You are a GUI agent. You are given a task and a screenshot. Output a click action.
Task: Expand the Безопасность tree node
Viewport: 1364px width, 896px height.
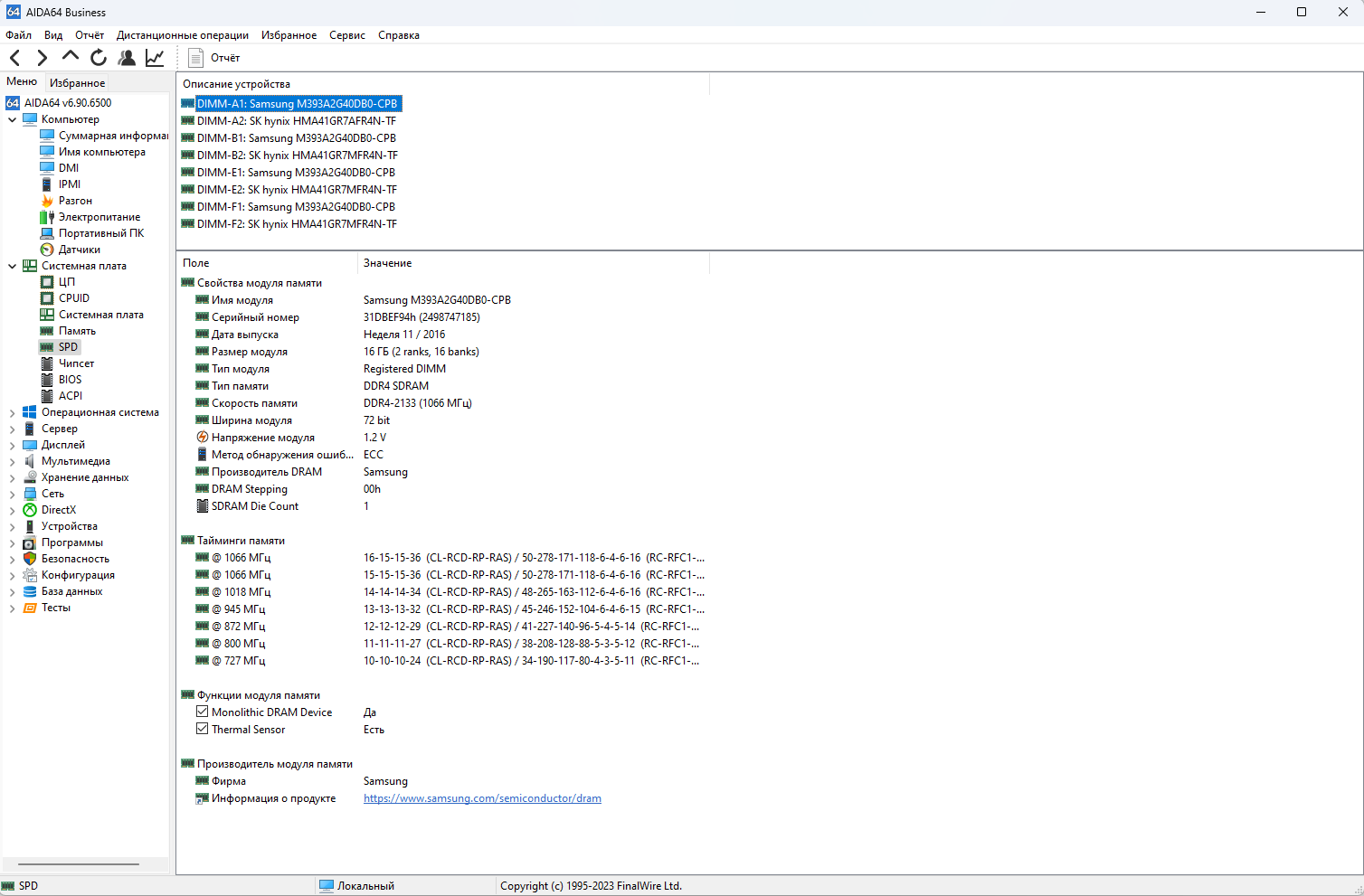(x=12, y=559)
